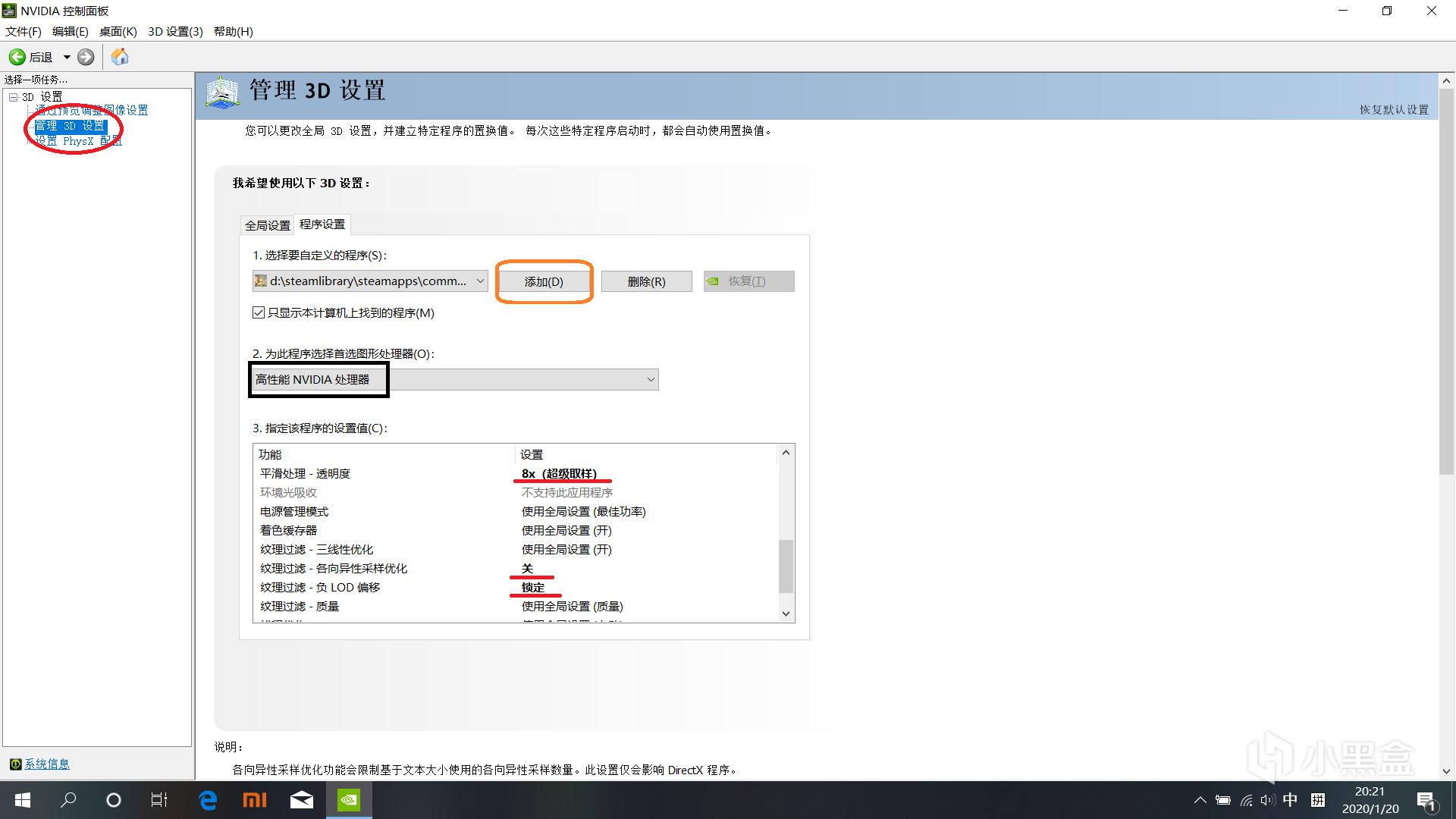Click the settings list scrollbar thumb
This screenshot has height=819, width=1456.
pos(786,566)
